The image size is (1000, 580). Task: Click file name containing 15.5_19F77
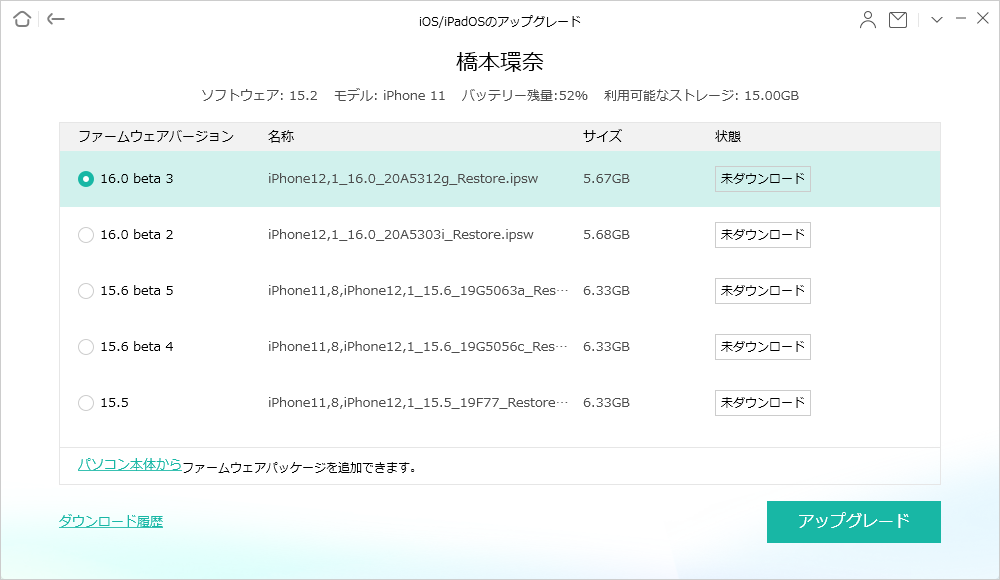point(418,403)
